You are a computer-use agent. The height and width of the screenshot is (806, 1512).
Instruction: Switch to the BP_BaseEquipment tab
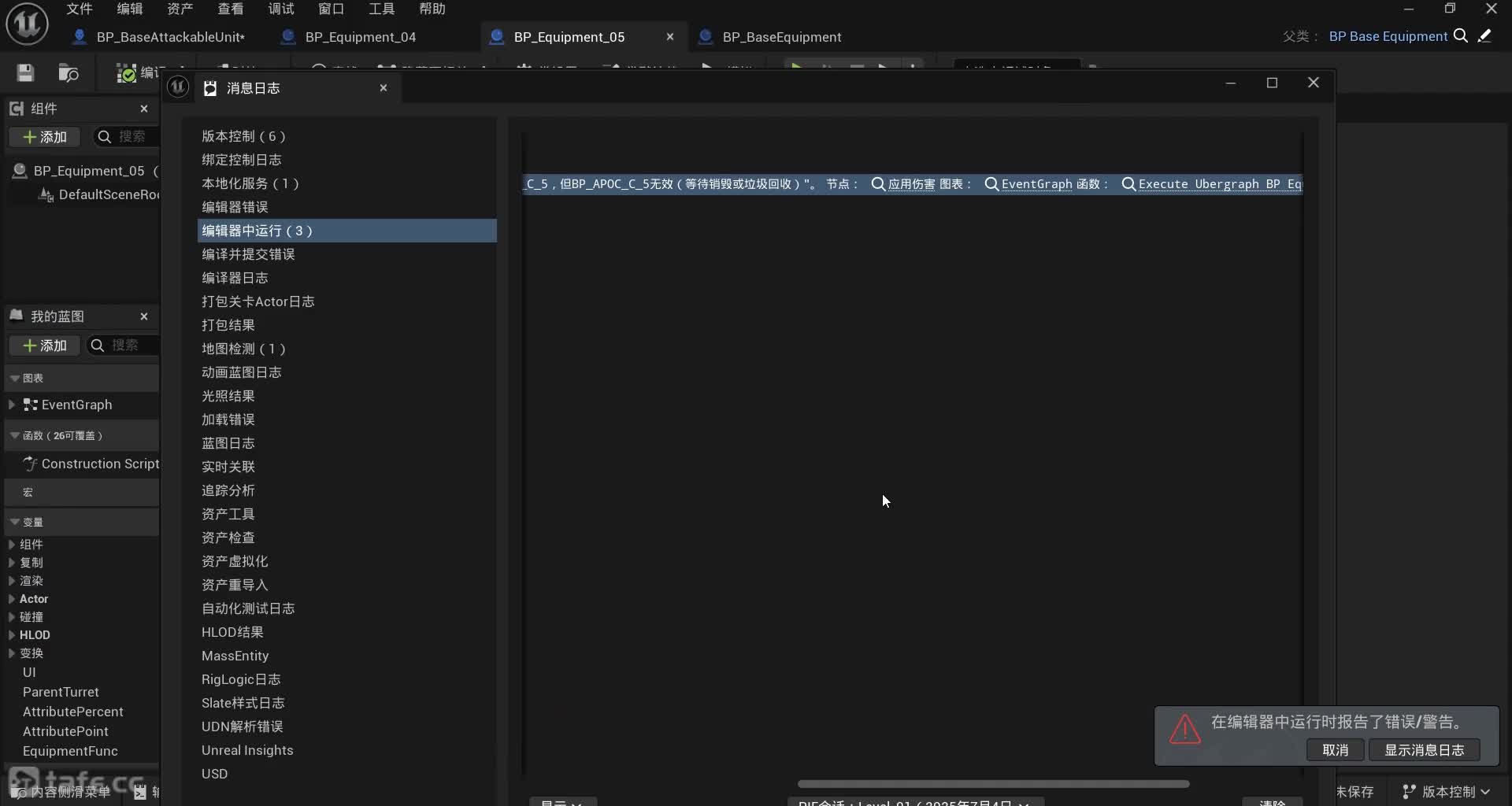(x=781, y=37)
